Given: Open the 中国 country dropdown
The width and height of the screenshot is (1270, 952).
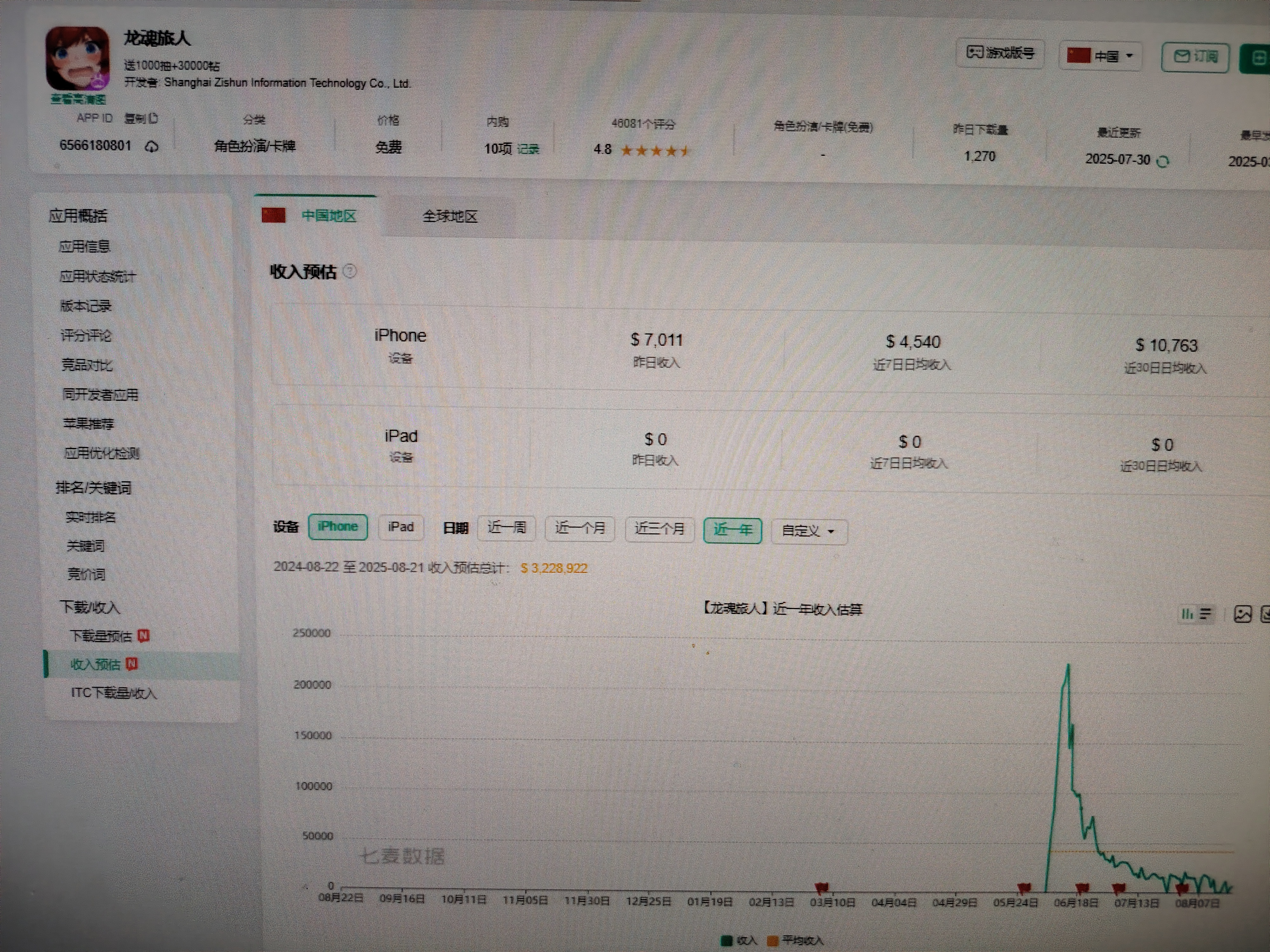Looking at the screenshot, I should (x=1101, y=56).
